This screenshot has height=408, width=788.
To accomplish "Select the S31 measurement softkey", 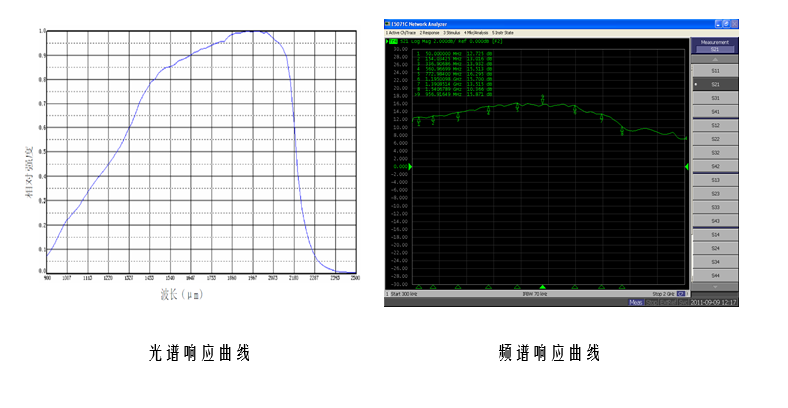I will pos(715,98).
